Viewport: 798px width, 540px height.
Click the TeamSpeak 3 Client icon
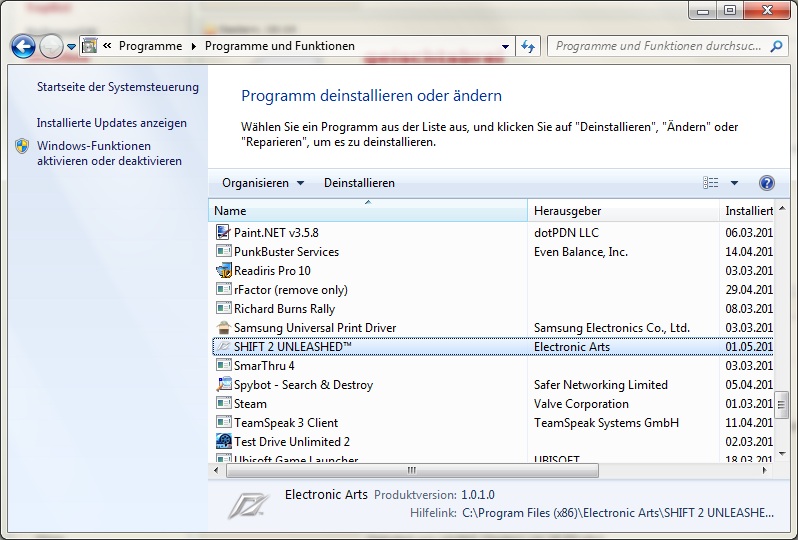(223, 422)
